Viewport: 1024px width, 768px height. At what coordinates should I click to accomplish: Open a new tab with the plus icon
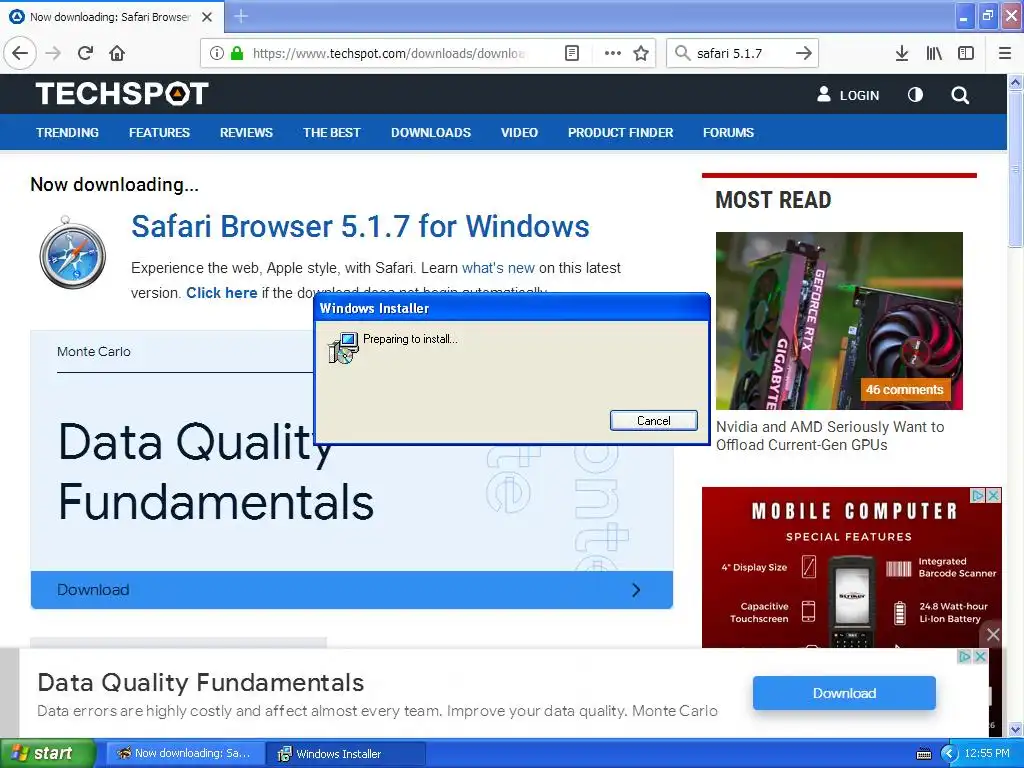[x=241, y=16]
